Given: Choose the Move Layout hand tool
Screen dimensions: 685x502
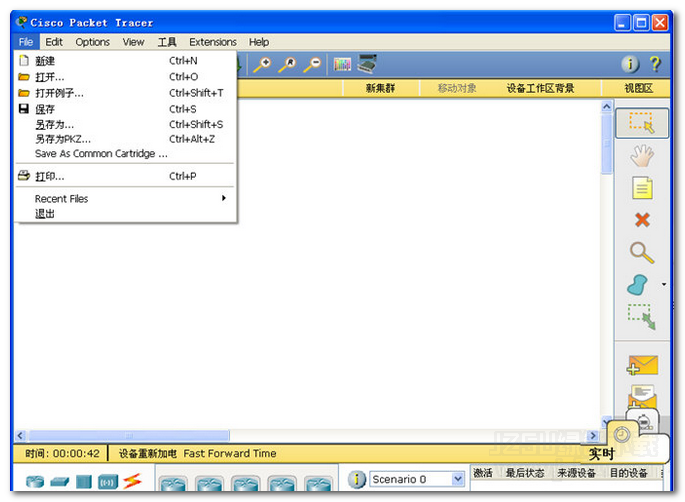Looking at the screenshot, I should click(642, 156).
